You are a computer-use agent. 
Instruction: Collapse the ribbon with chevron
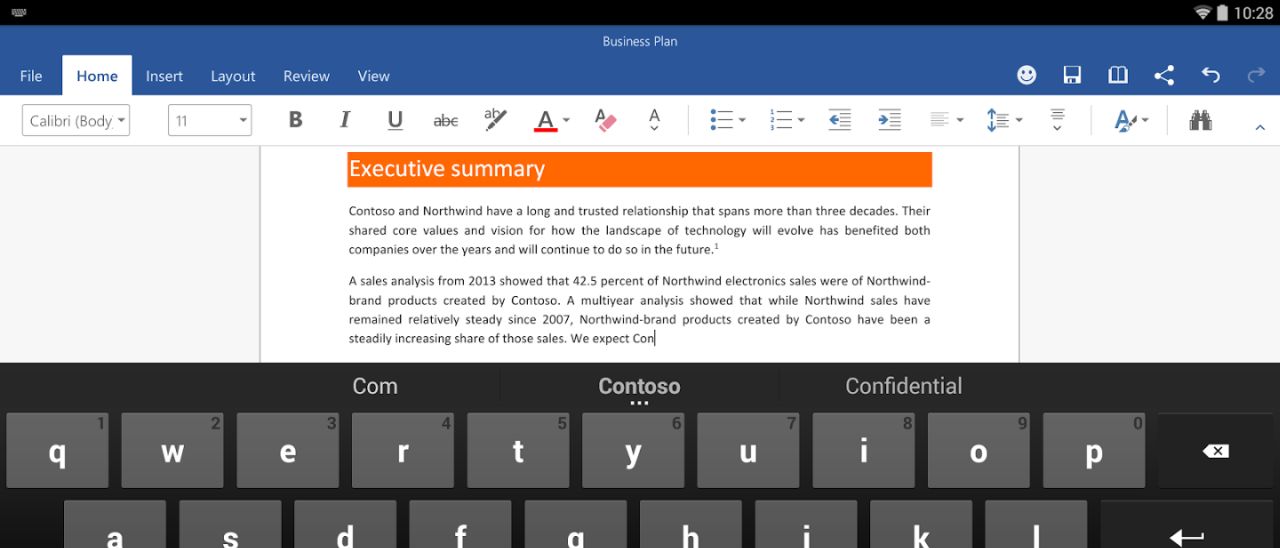point(1260,126)
